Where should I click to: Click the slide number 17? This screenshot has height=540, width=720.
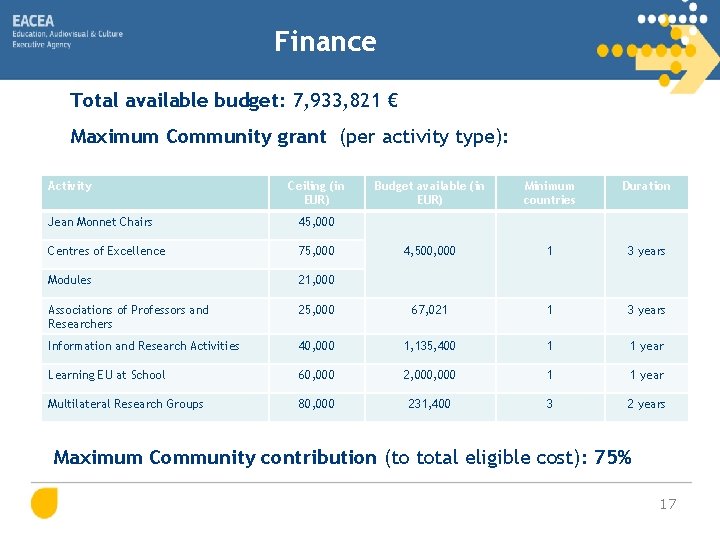coord(668,504)
